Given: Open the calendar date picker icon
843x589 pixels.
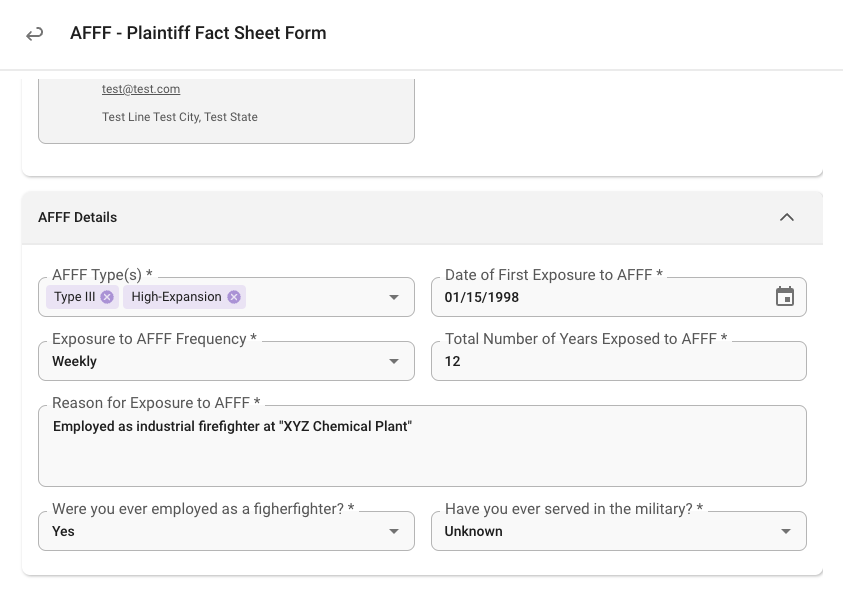Looking at the screenshot, I should [x=785, y=297].
